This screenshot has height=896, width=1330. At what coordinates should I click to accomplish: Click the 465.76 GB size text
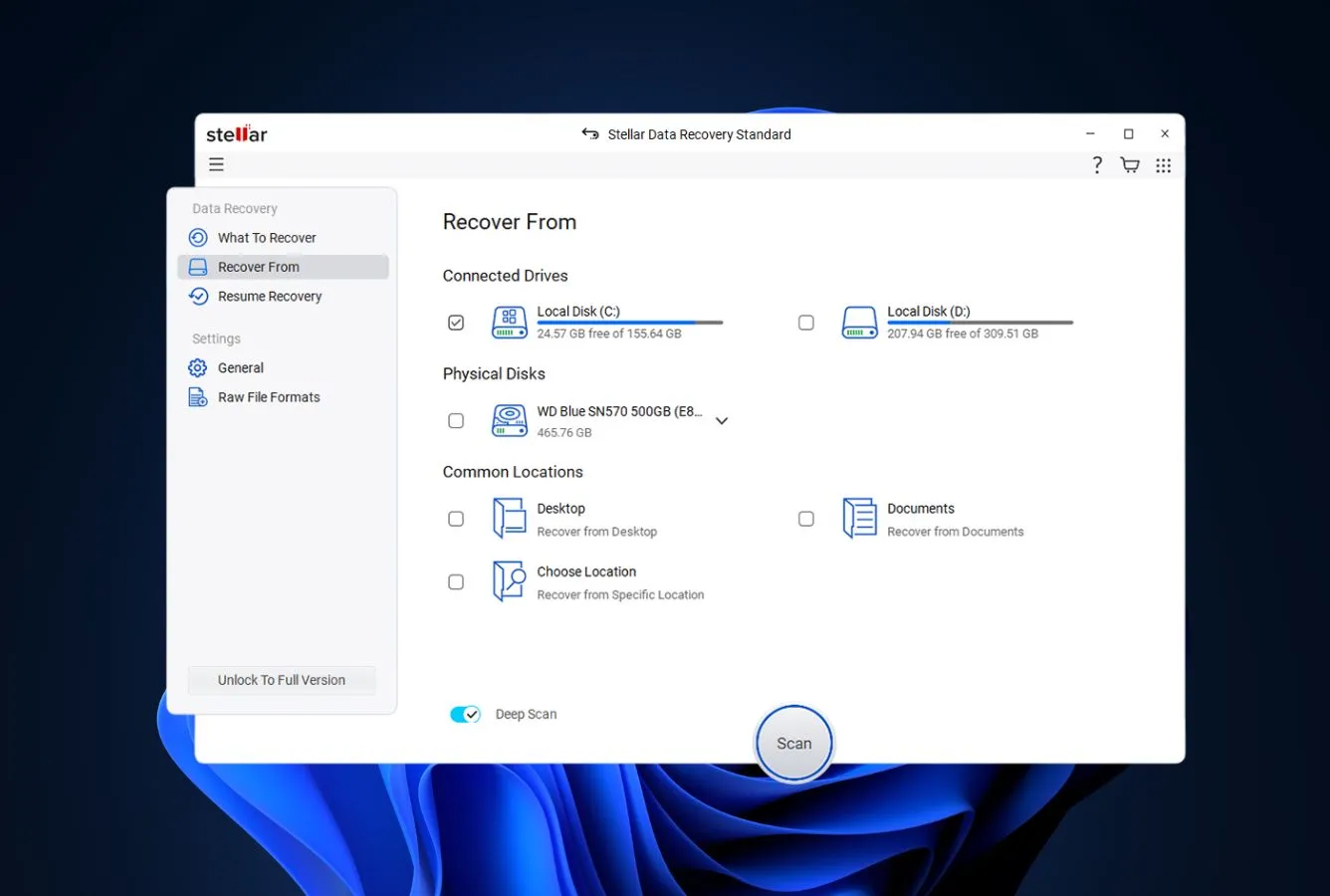pyautogui.click(x=564, y=433)
